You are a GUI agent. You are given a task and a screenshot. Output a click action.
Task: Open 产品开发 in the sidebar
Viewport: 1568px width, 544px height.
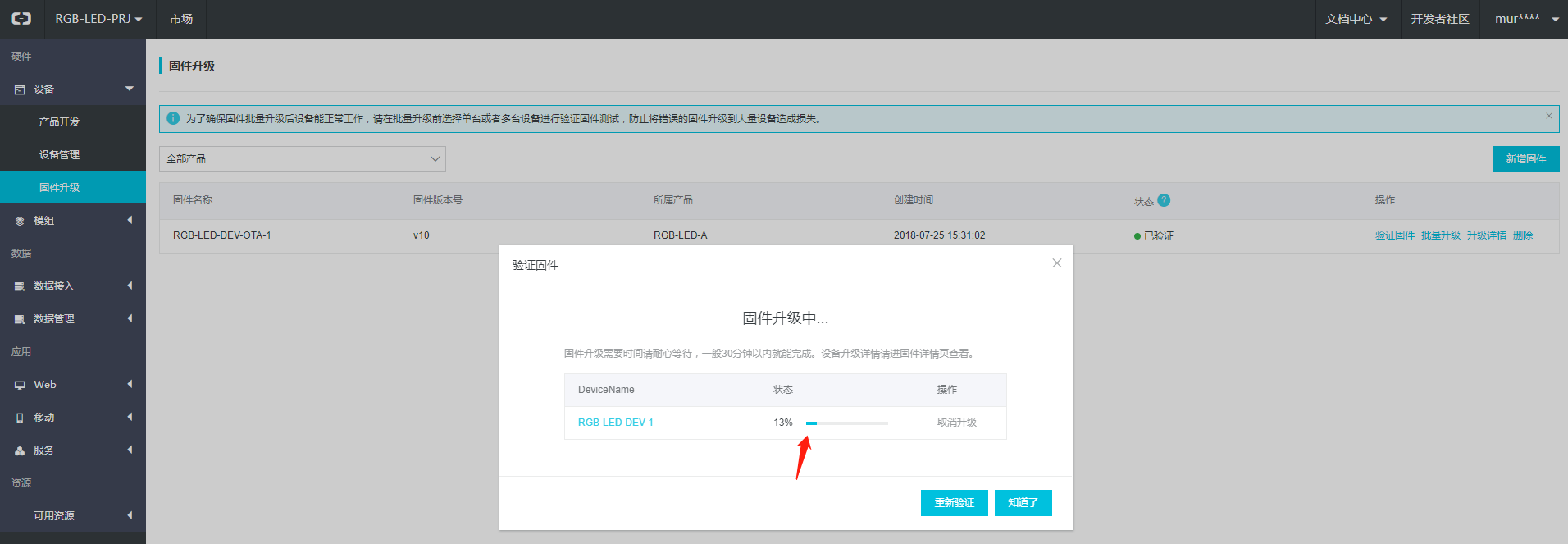59,122
